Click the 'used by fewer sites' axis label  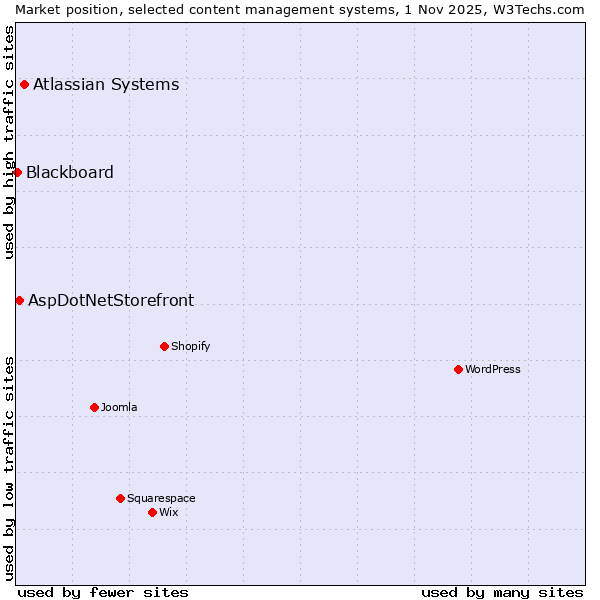[x=103, y=592]
